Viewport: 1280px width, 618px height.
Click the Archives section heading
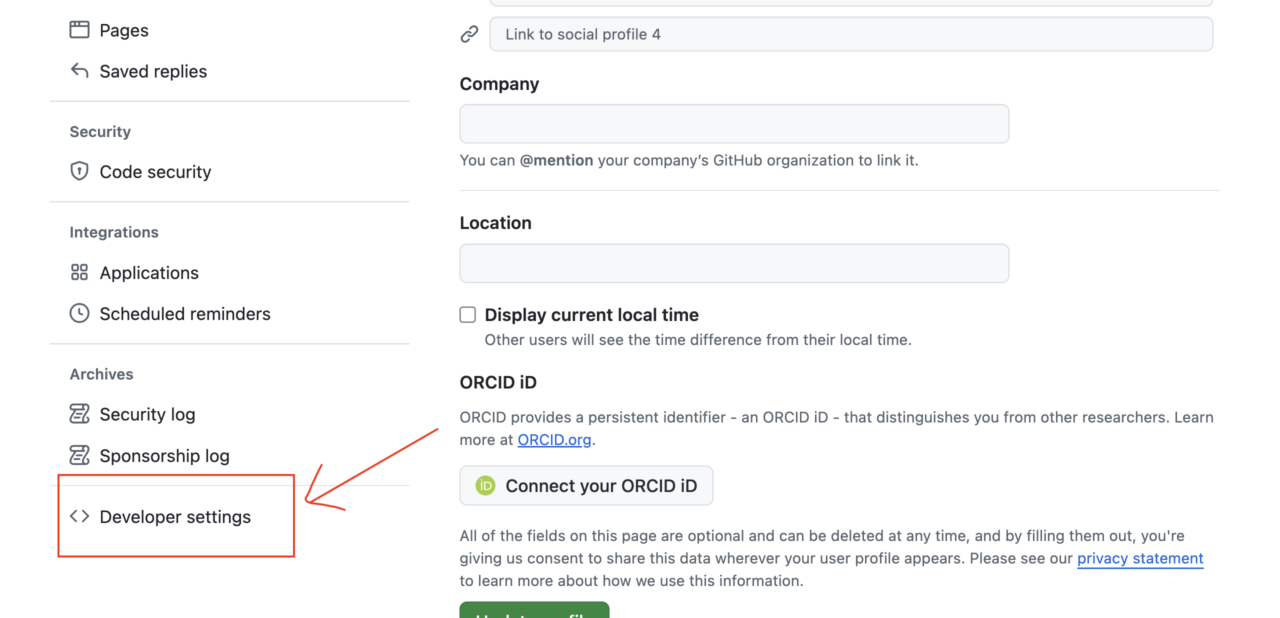tap(101, 374)
